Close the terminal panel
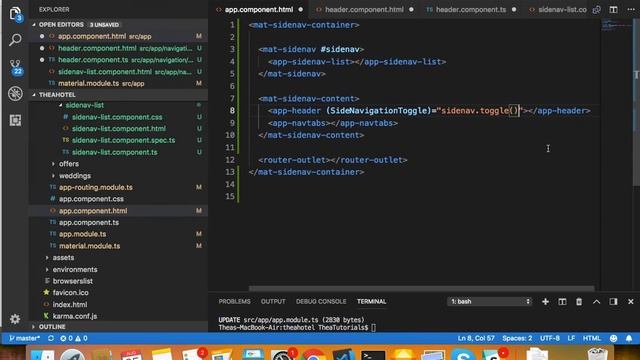640x360 pixels. pyautogui.click(x=631, y=302)
